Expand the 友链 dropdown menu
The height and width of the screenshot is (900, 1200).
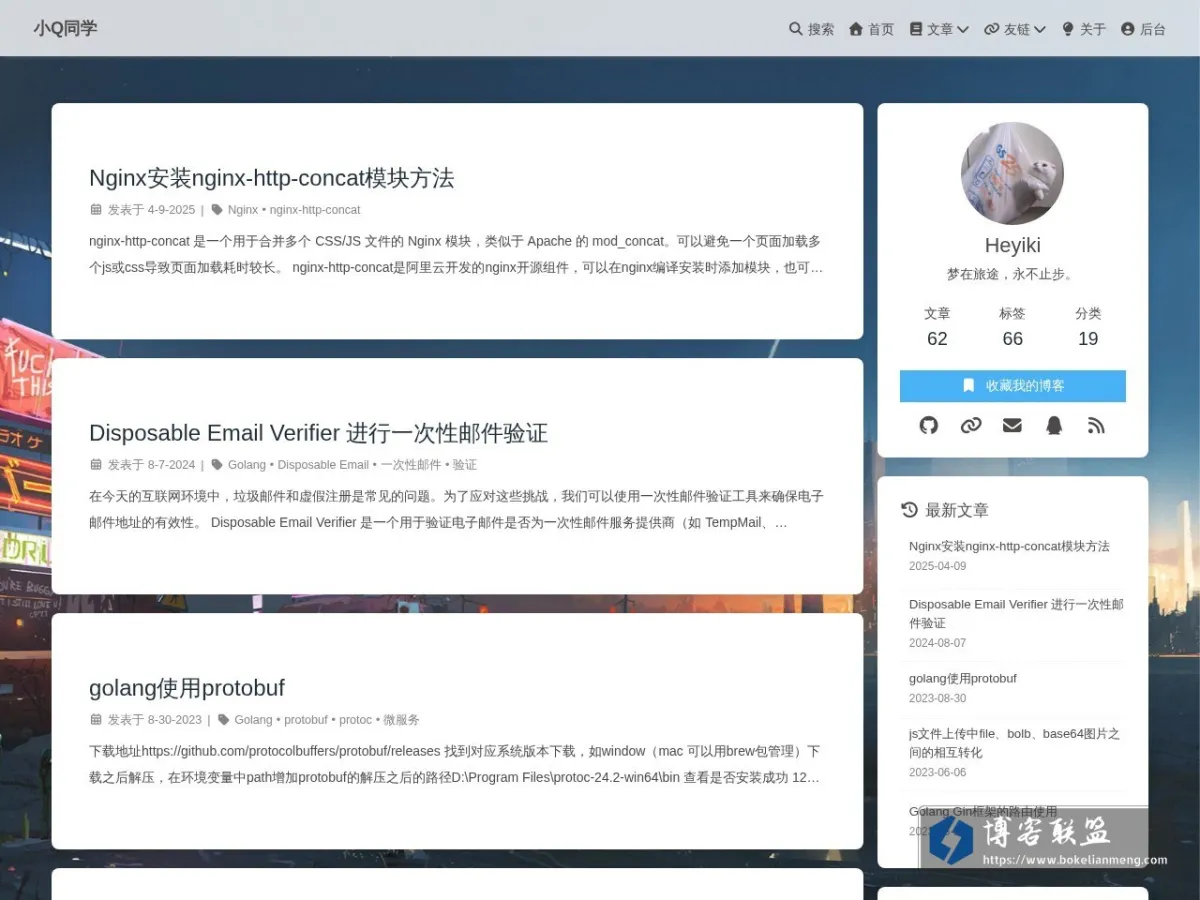coord(1015,29)
